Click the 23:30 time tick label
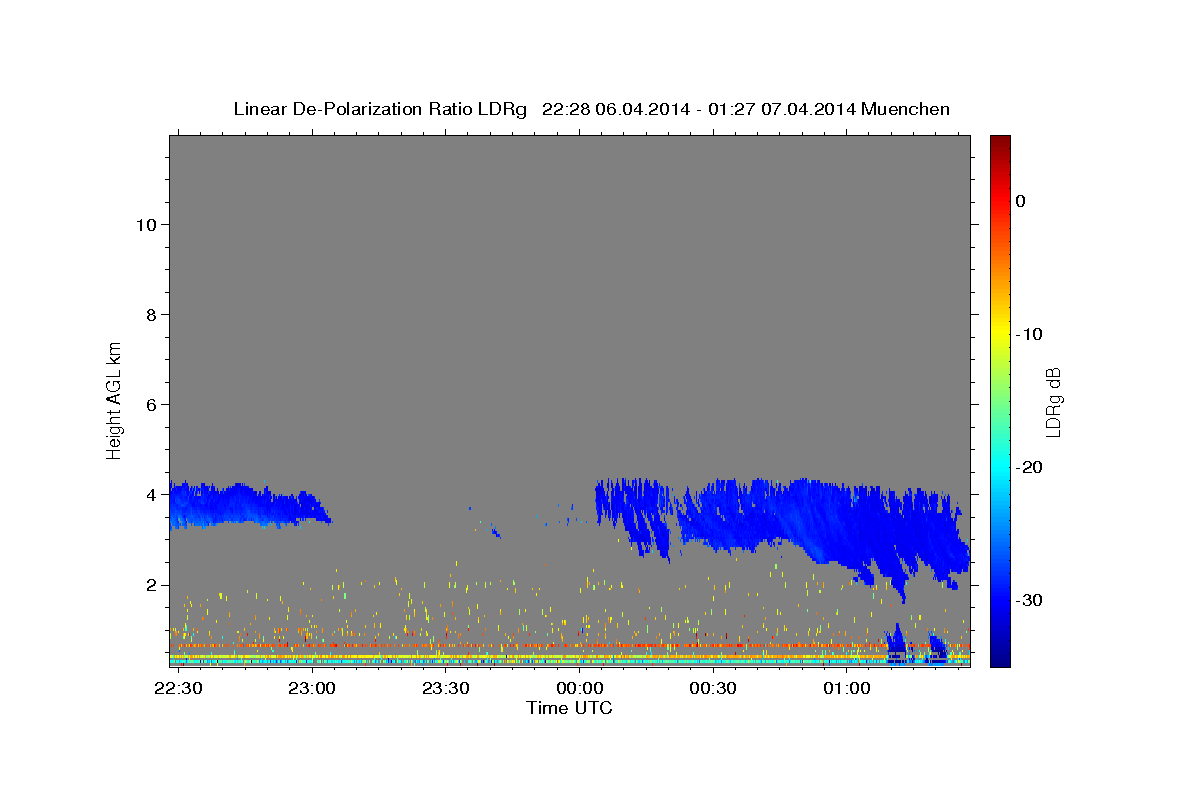 point(446,689)
